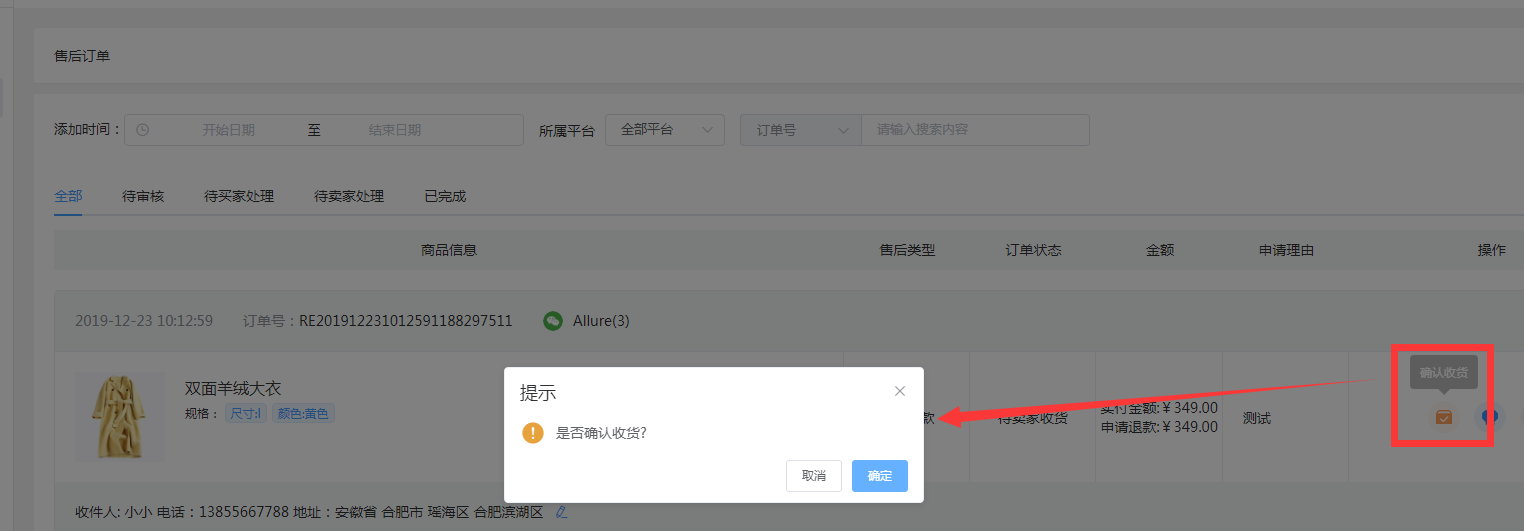Click the 测试 reason cell
Screen dimensions: 1524x531
(1257, 418)
